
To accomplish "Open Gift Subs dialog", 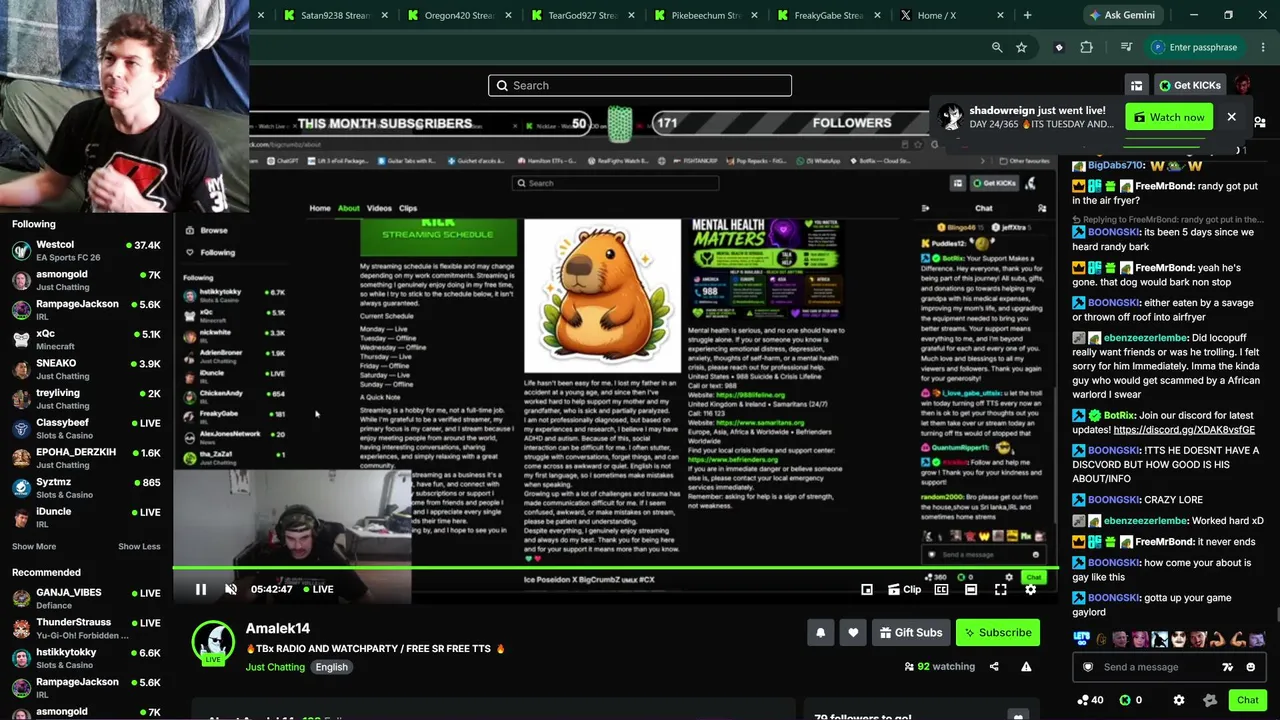I will [x=911, y=632].
